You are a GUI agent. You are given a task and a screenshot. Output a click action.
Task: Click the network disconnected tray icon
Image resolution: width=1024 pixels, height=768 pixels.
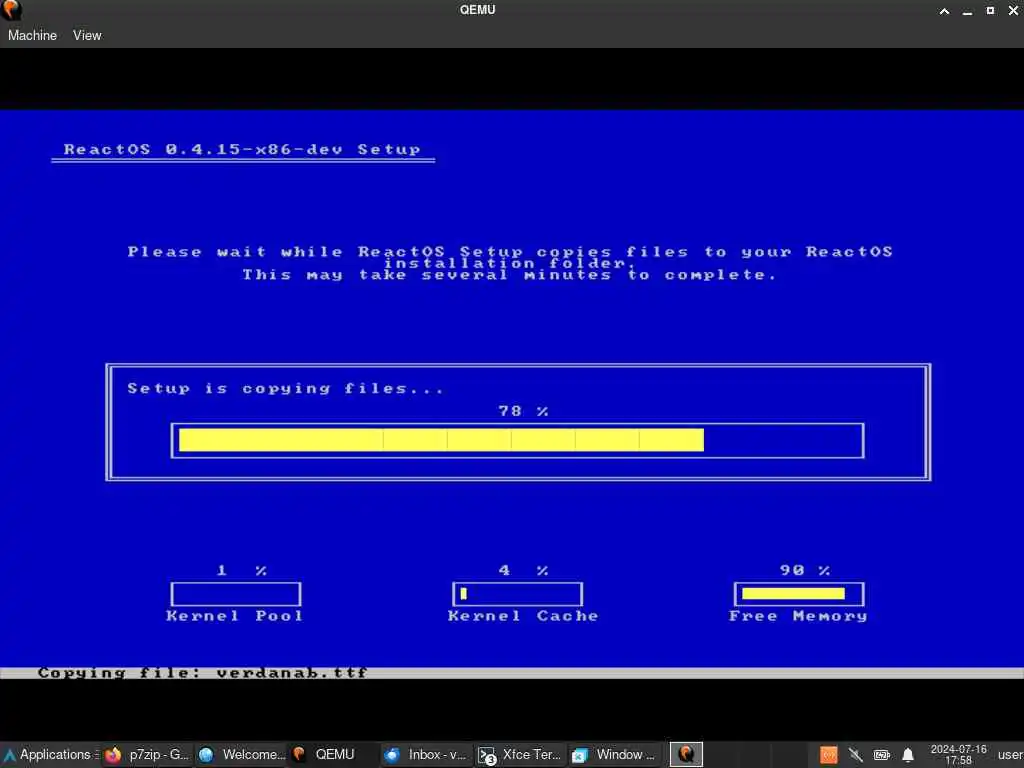click(x=855, y=755)
